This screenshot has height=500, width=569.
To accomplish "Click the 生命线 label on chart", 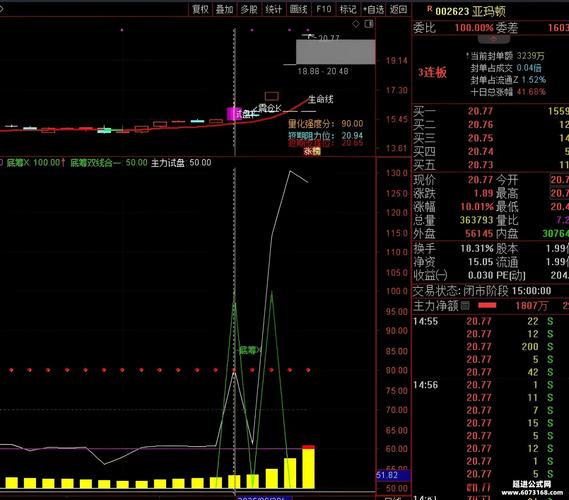I will point(321,99).
